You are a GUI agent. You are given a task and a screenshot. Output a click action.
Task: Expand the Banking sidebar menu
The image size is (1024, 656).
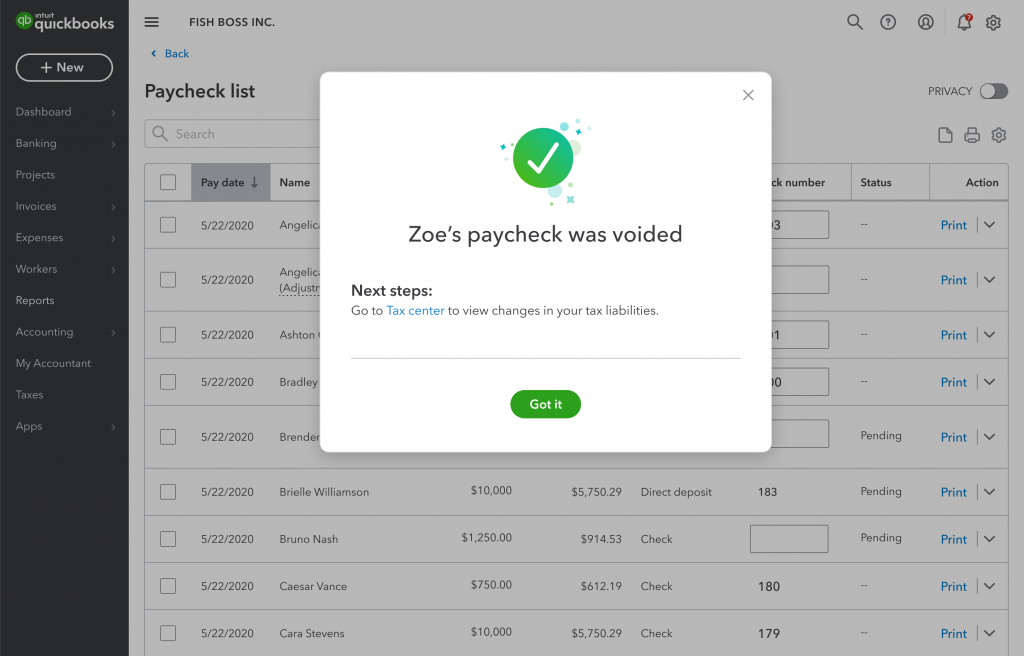pyautogui.click(x=64, y=143)
